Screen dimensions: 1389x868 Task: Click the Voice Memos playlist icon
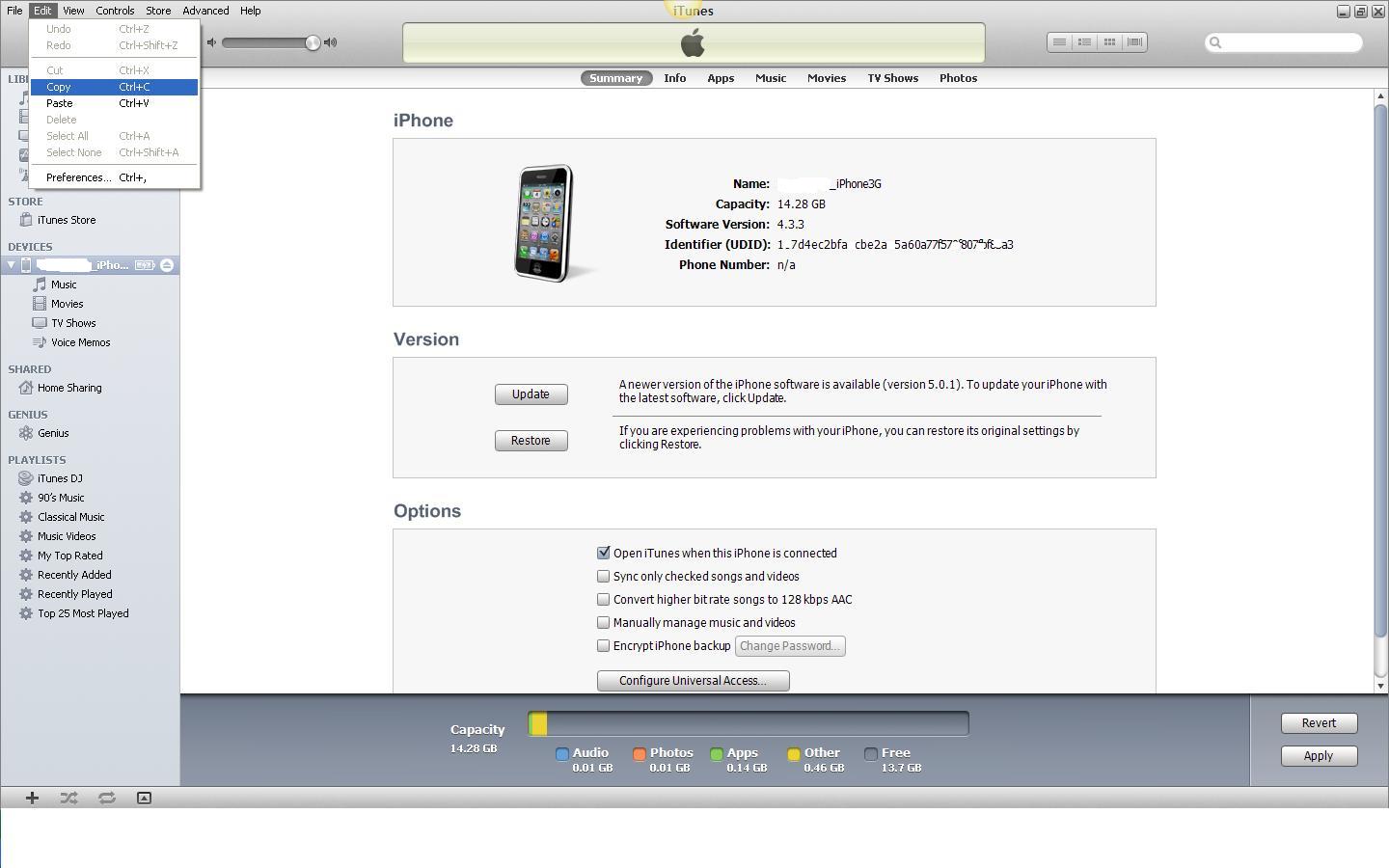coord(40,342)
